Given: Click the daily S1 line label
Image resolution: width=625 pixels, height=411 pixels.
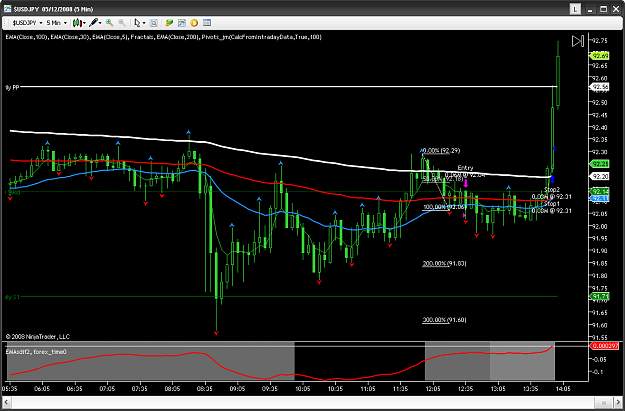Looking at the screenshot, I should click(12, 297).
